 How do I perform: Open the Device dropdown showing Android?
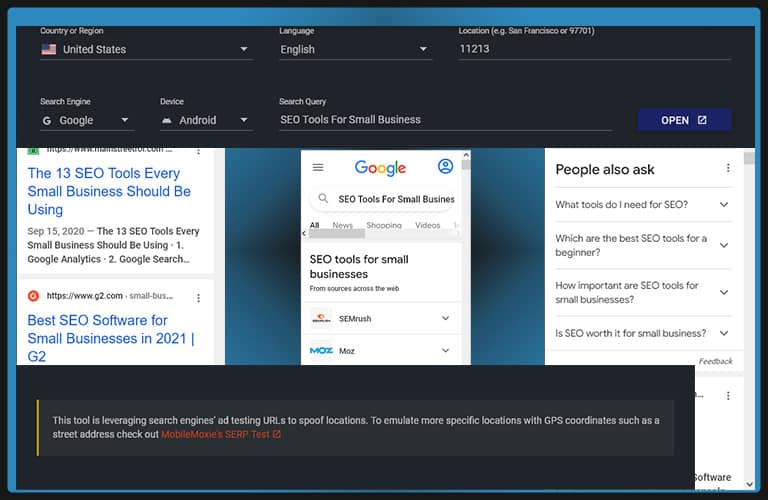(206, 120)
